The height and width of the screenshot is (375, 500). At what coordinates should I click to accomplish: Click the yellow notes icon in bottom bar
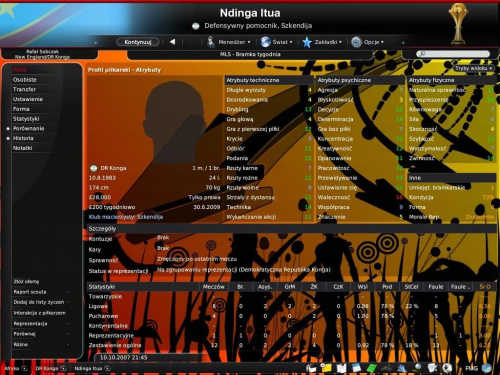pos(326,368)
